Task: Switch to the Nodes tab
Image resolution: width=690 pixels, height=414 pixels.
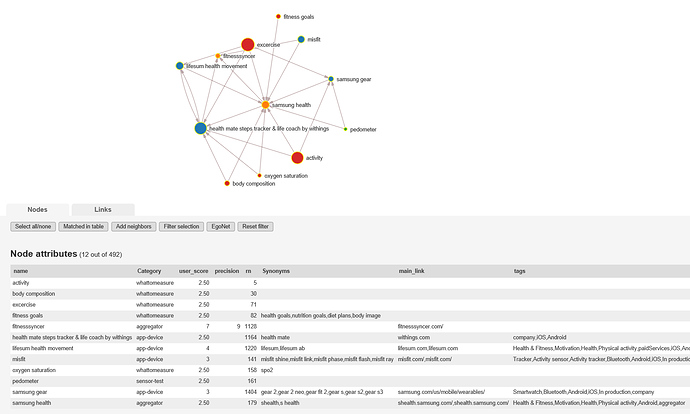Action: 37,209
